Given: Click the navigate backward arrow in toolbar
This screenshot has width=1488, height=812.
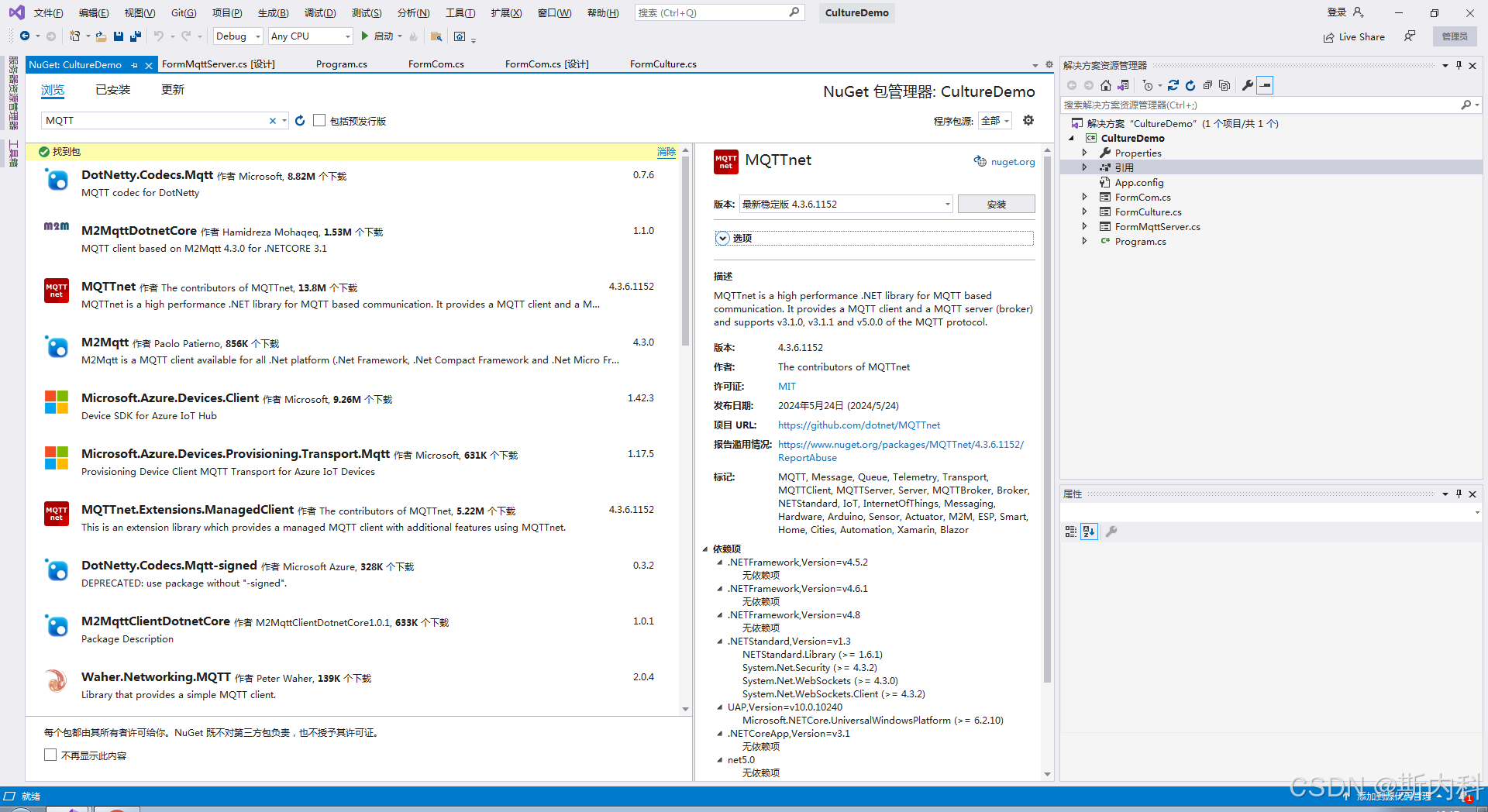Looking at the screenshot, I should [25, 36].
